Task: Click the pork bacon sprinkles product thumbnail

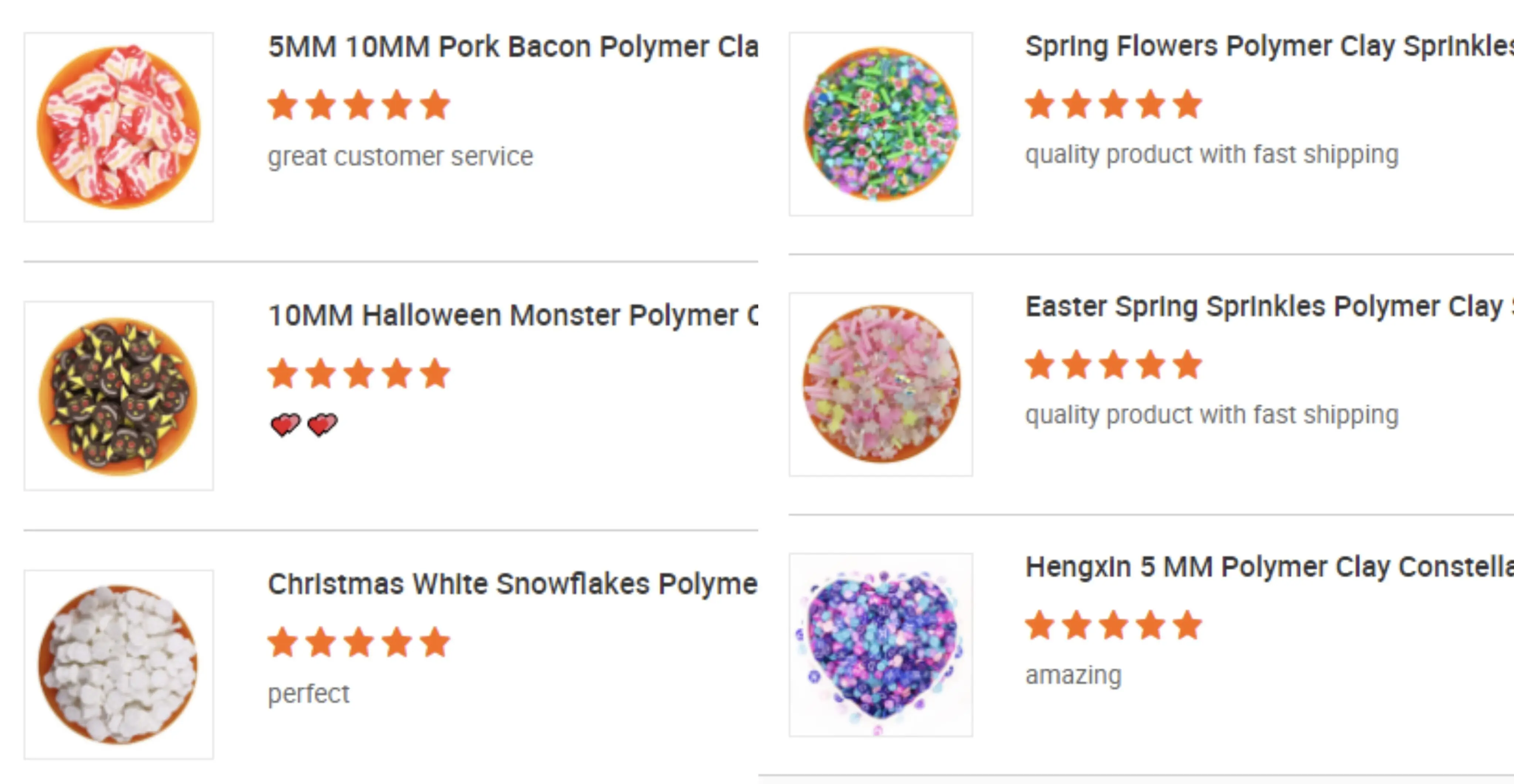Action: (119, 127)
